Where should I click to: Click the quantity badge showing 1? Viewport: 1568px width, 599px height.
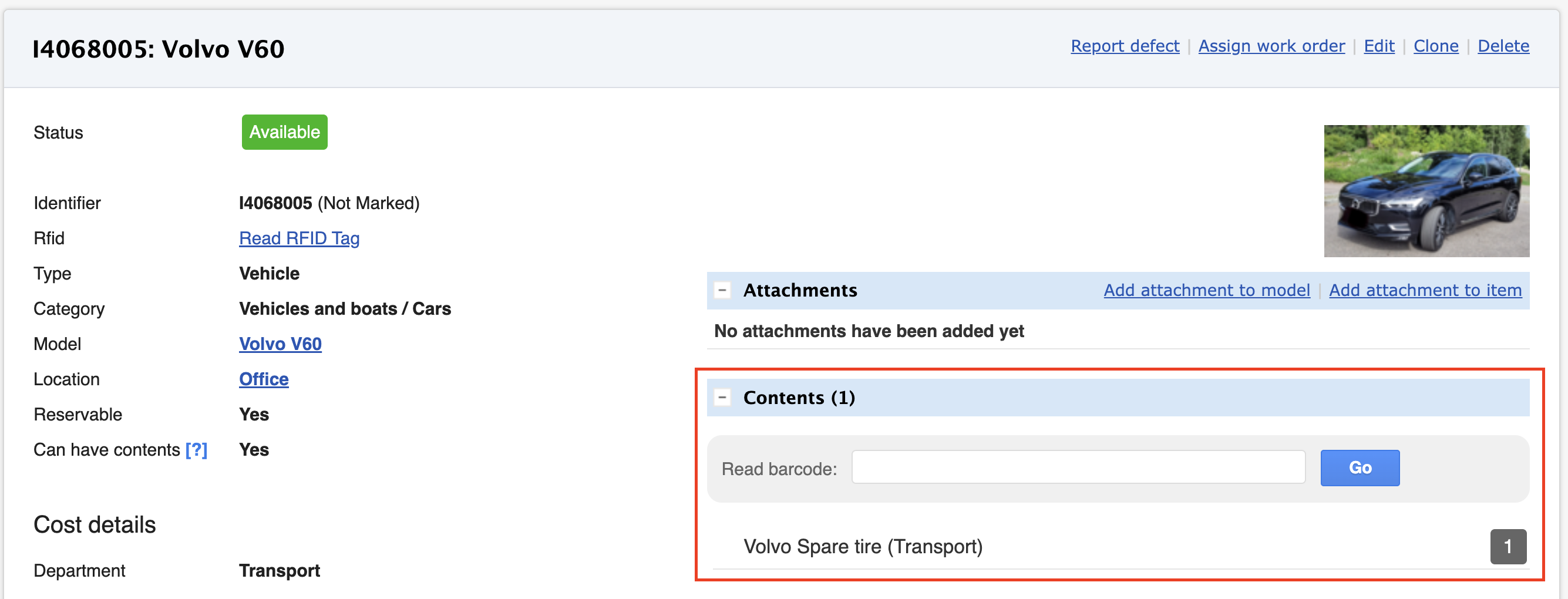1507,547
